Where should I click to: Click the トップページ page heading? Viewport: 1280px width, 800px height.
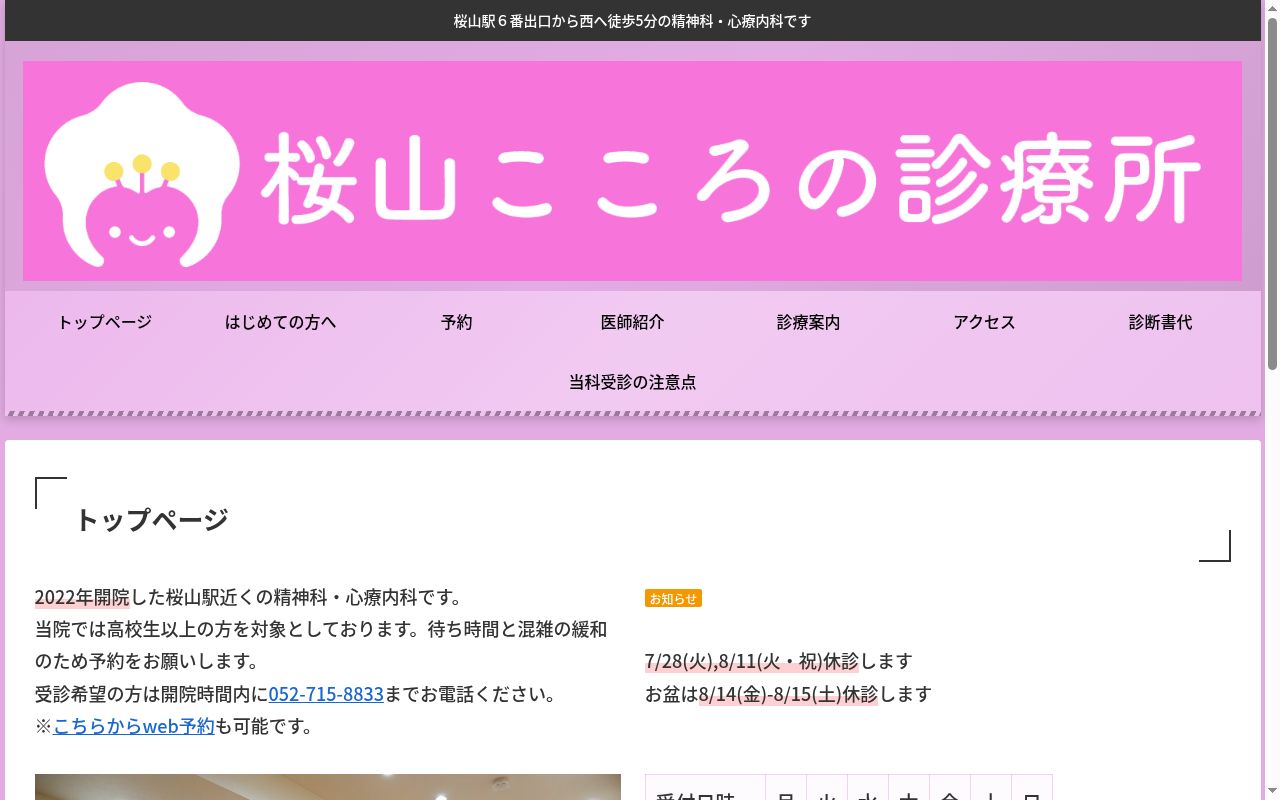[x=152, y=520]
